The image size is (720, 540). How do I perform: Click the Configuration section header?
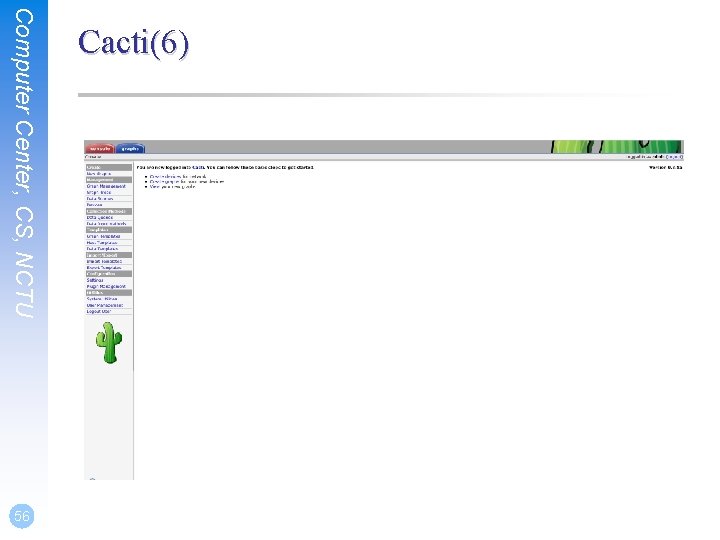coord(109,274)
